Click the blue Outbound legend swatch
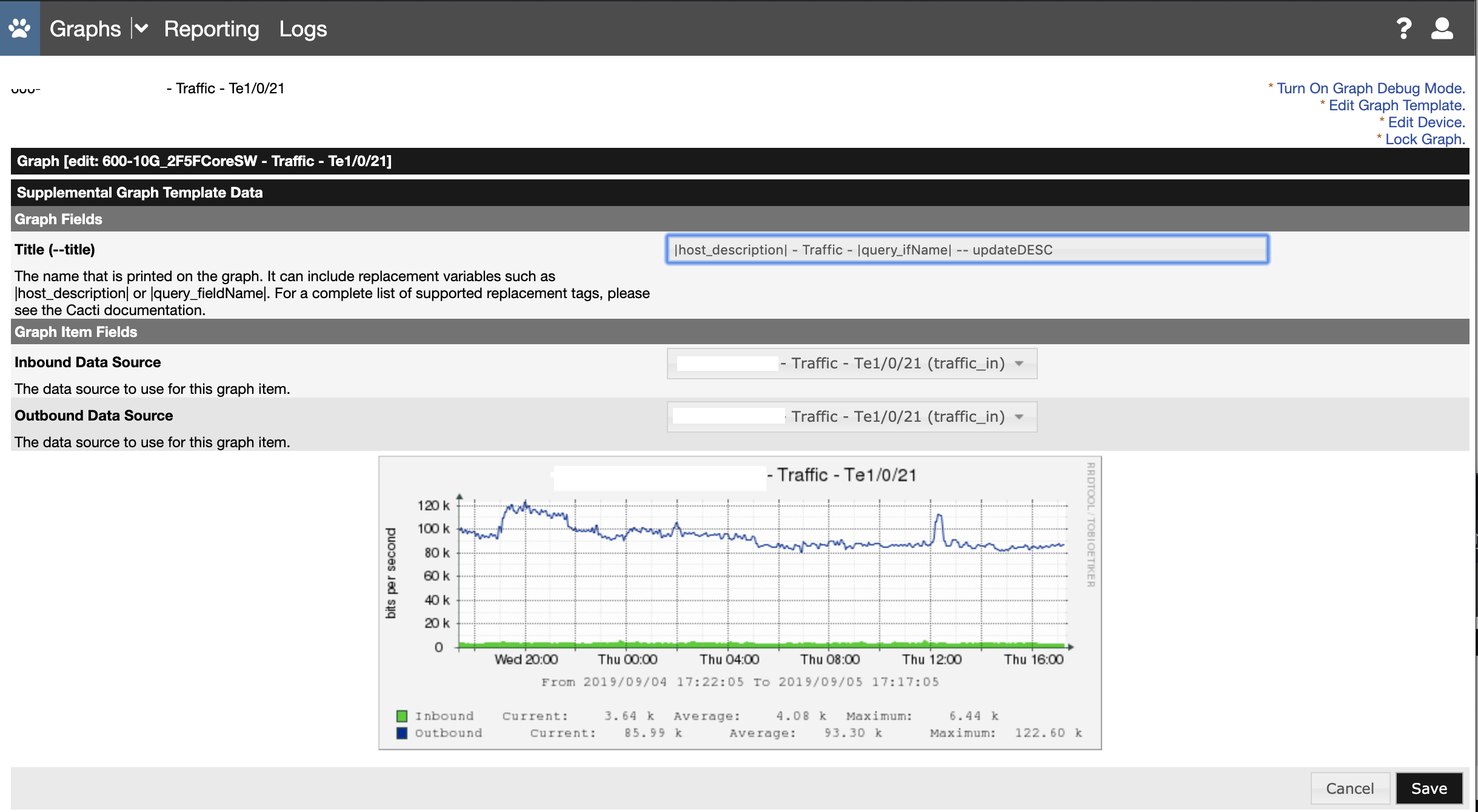This screenshot has width=1478, height=812. (x=401, y=733)
